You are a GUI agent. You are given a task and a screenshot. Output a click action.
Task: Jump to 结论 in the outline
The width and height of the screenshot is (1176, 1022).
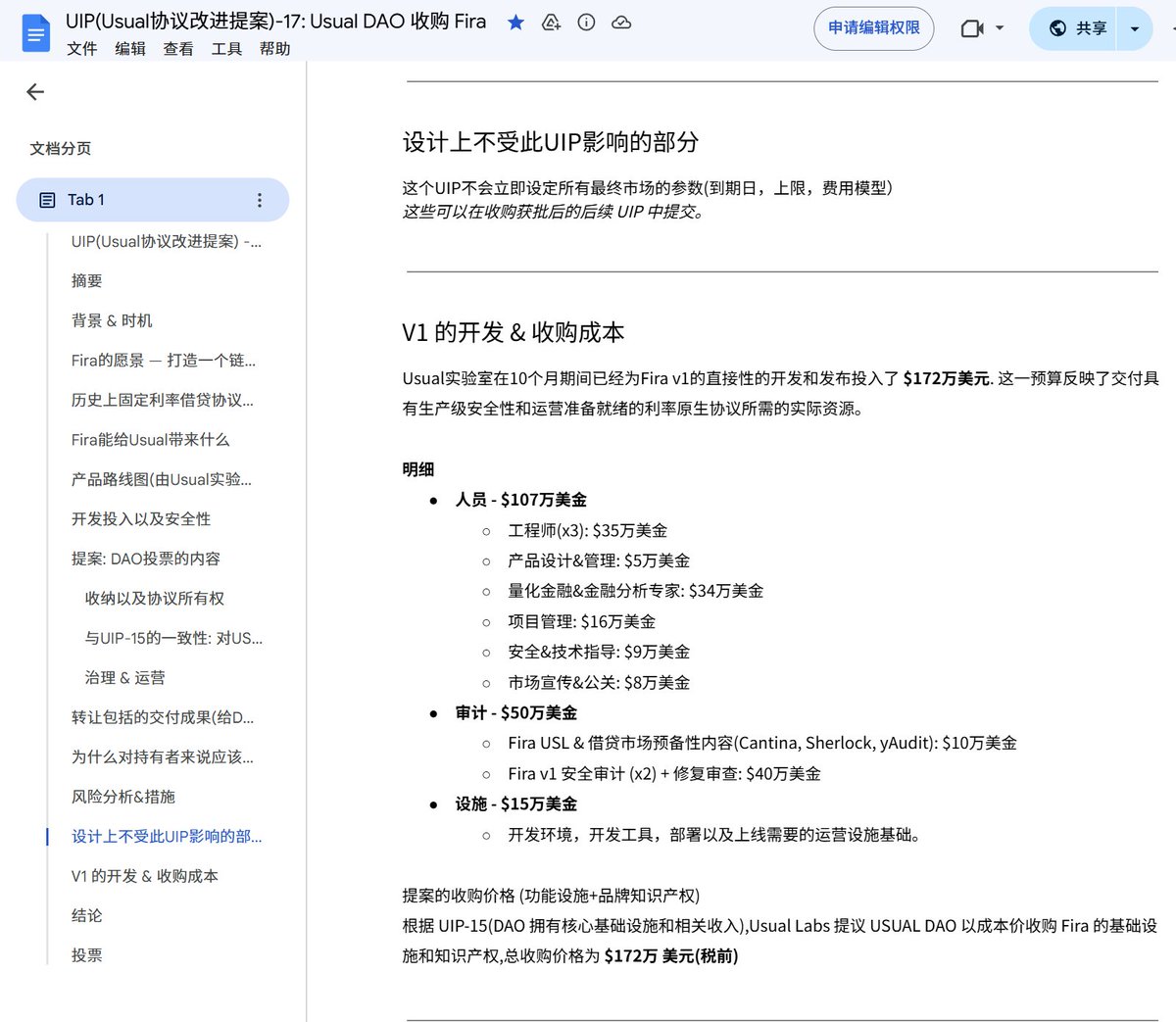(87, 915)
